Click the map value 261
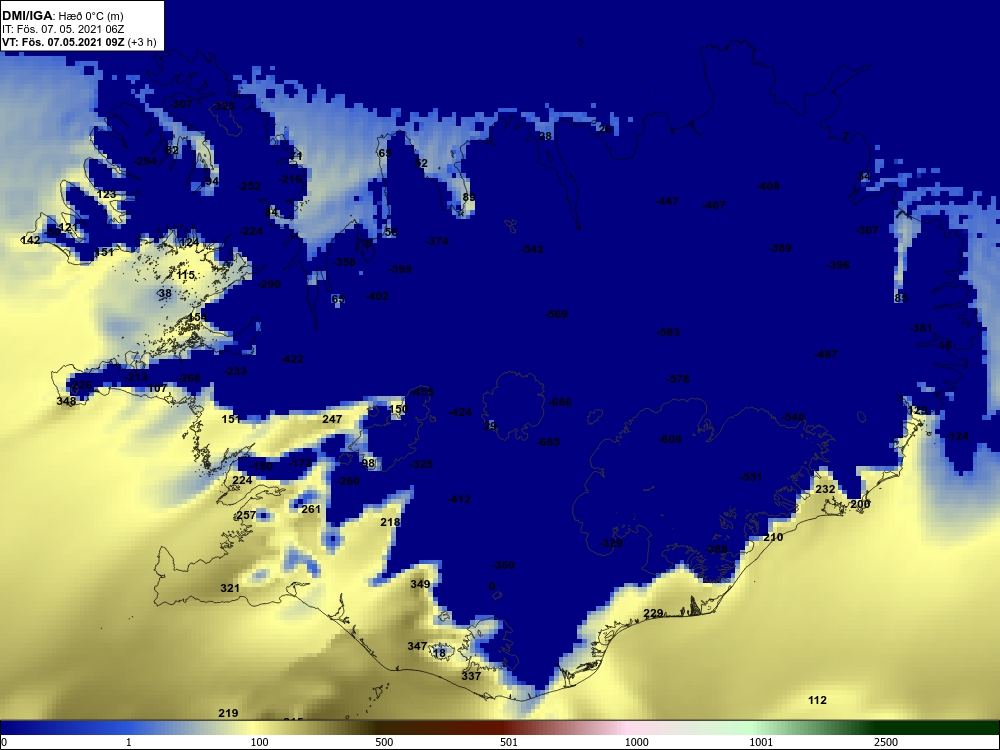The image size is (1000, 750). click(x=311, y=509)
